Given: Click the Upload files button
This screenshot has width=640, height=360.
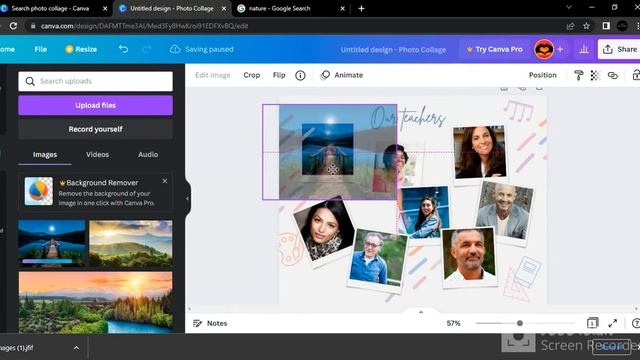Looking at the screenshot, I should pos(96,105).
